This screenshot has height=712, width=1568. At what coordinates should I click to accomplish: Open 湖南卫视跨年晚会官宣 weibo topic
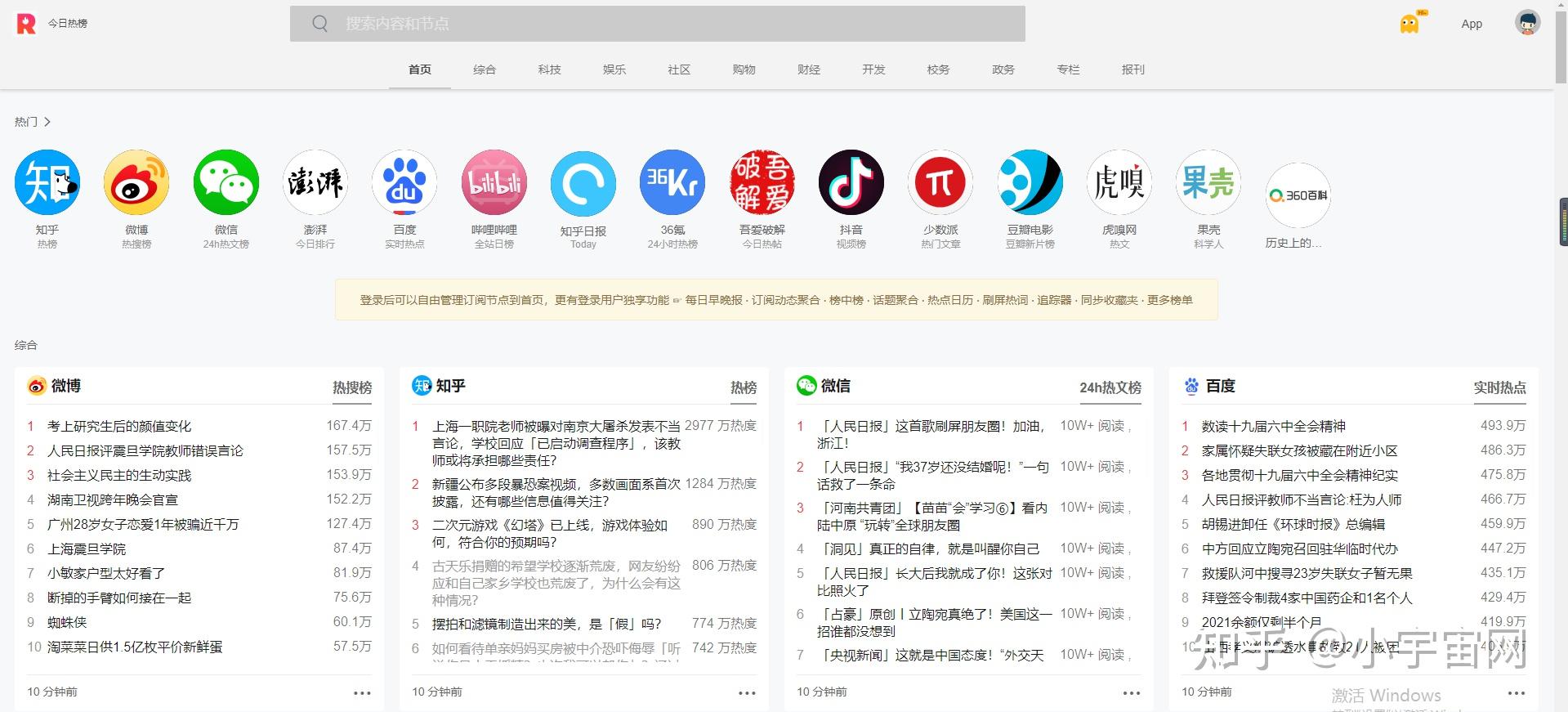[x=113, y=499]
